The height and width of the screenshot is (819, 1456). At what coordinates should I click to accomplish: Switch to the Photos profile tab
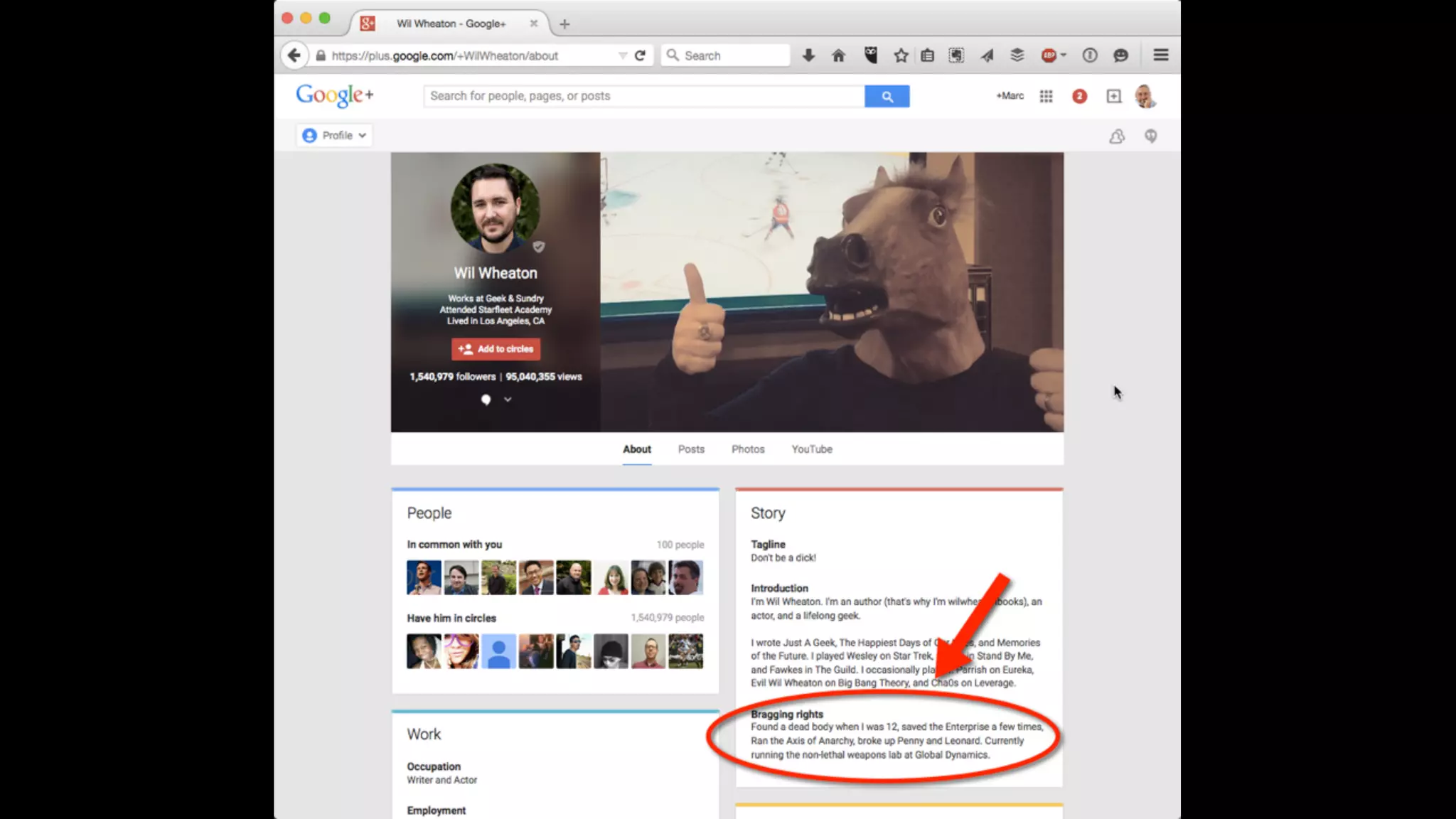point(748,449)
